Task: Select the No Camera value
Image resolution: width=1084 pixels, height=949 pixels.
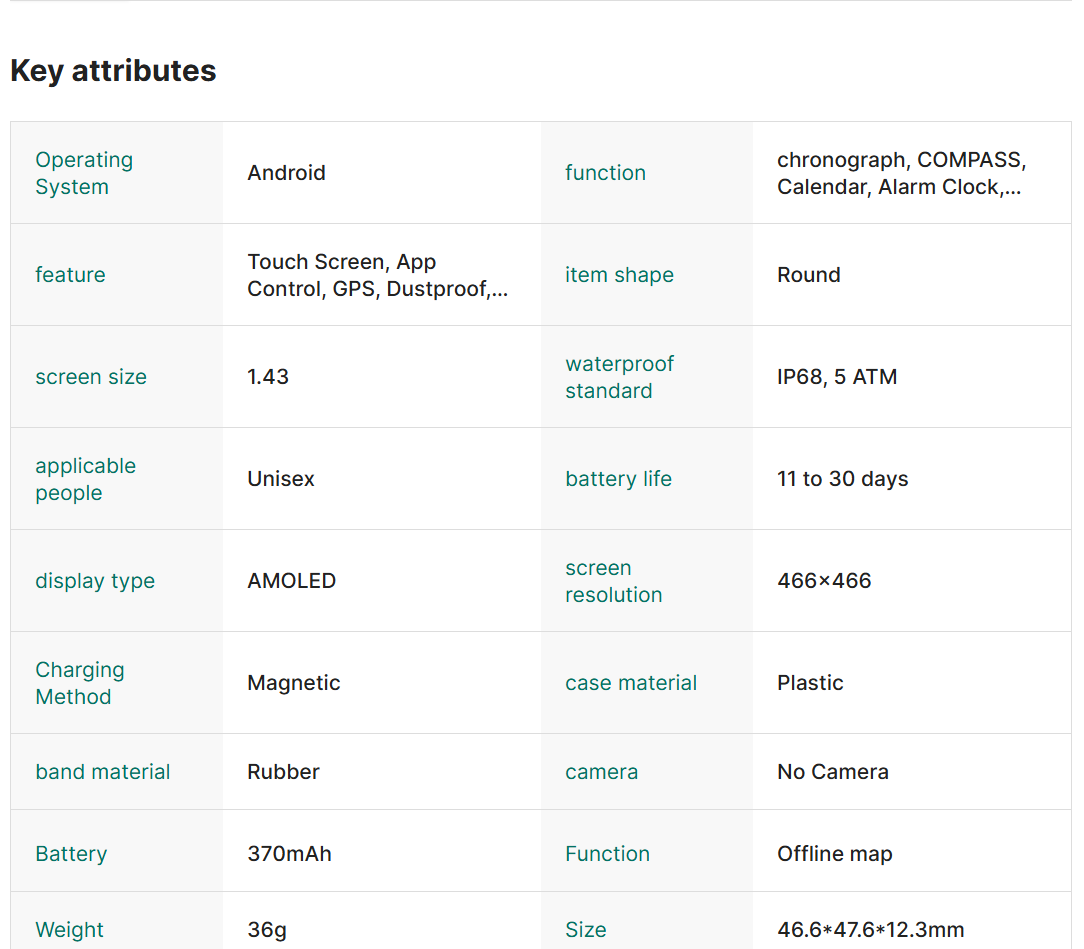Action: 832,772
